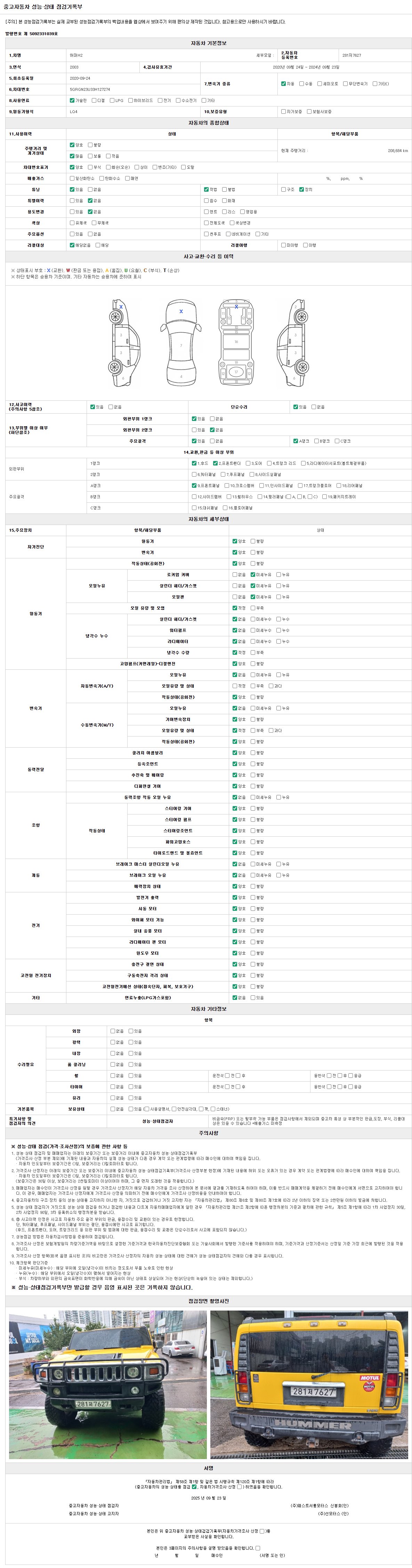Toggle the 자동 transmission type checkbox
This screenshot has height=1568, width=412.
click(283, 84)
